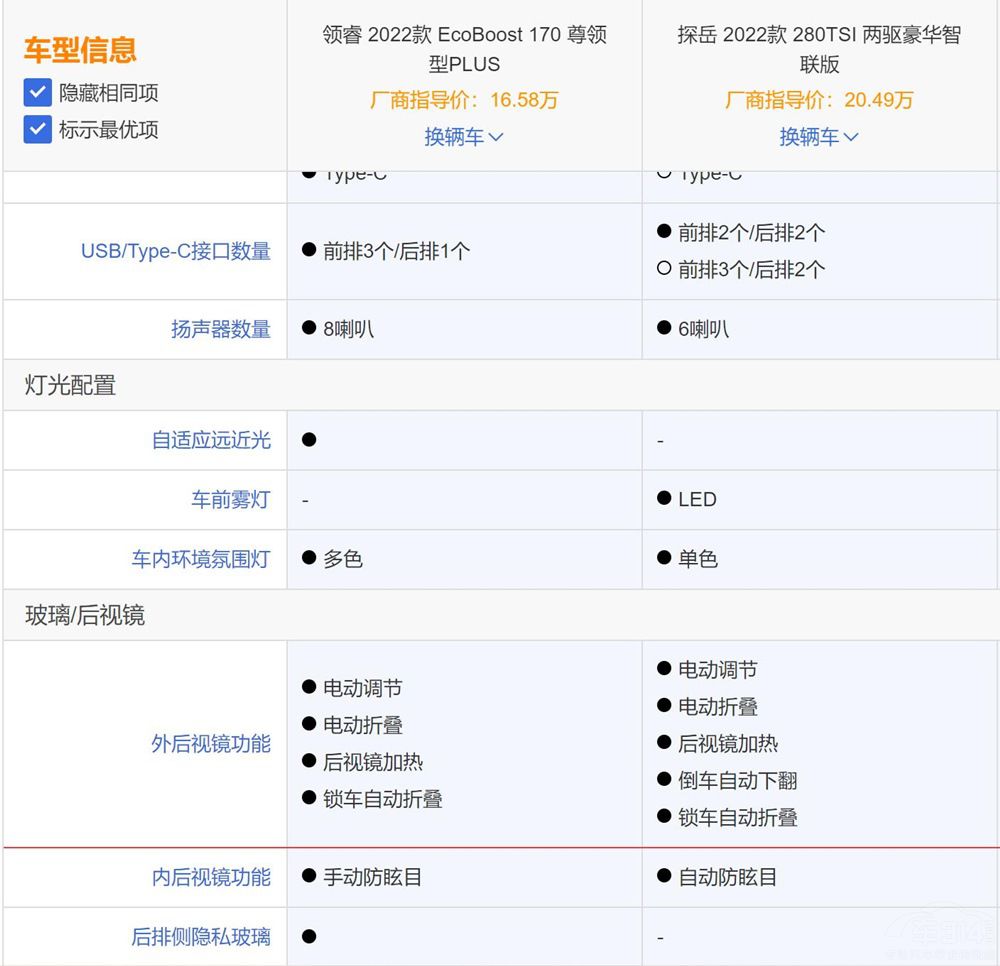The width and height of the screenshot is (1000, 966).
Task: Click the 车型信息 heading
Action: point(80,50)
